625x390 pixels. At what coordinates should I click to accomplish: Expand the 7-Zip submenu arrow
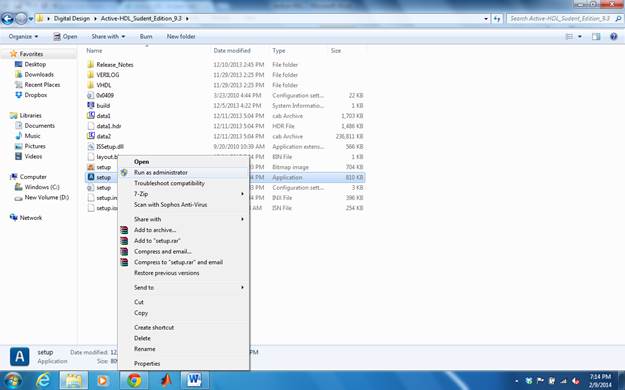coord(242,194)
